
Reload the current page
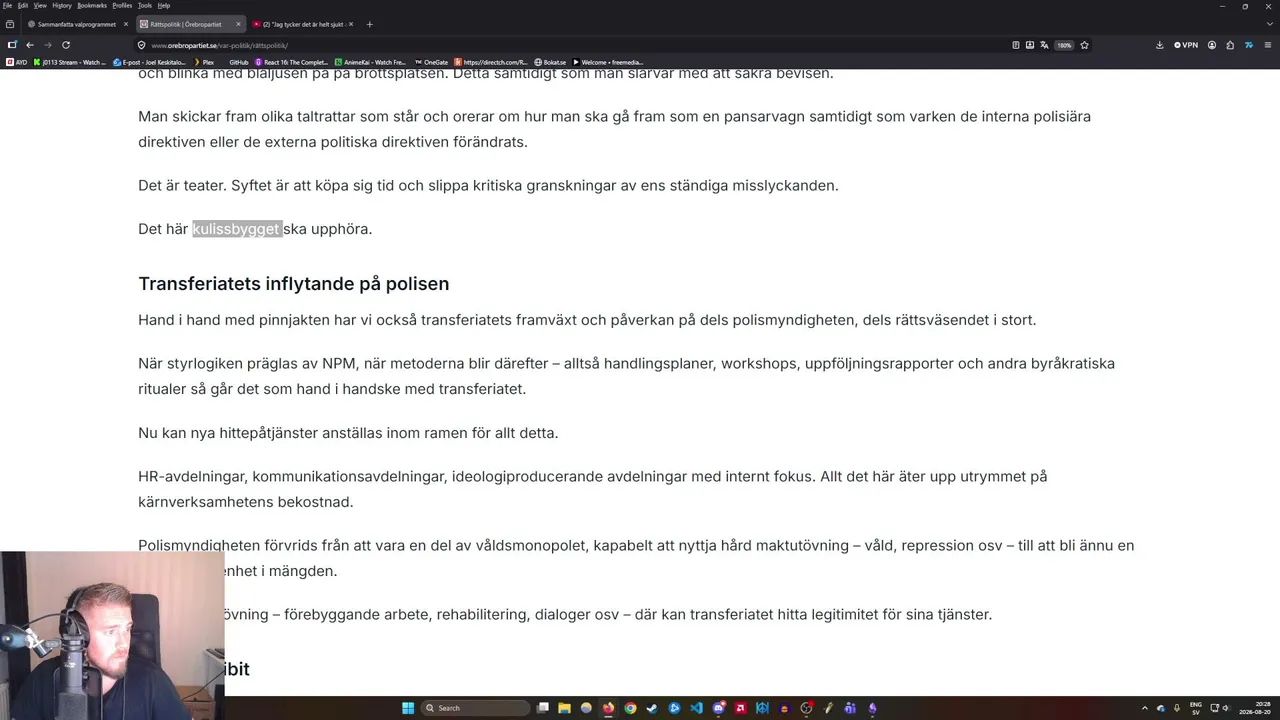click(66, 45)
